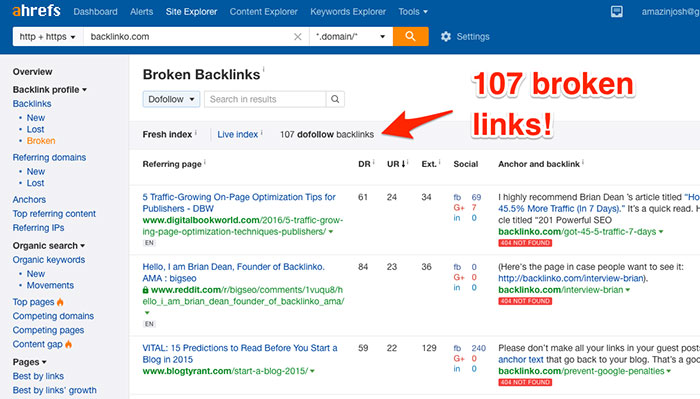Open 'VITAL: 15 Predictions to Read' link
The width and height of the screenshot is (700, 399).
point(240,353)
